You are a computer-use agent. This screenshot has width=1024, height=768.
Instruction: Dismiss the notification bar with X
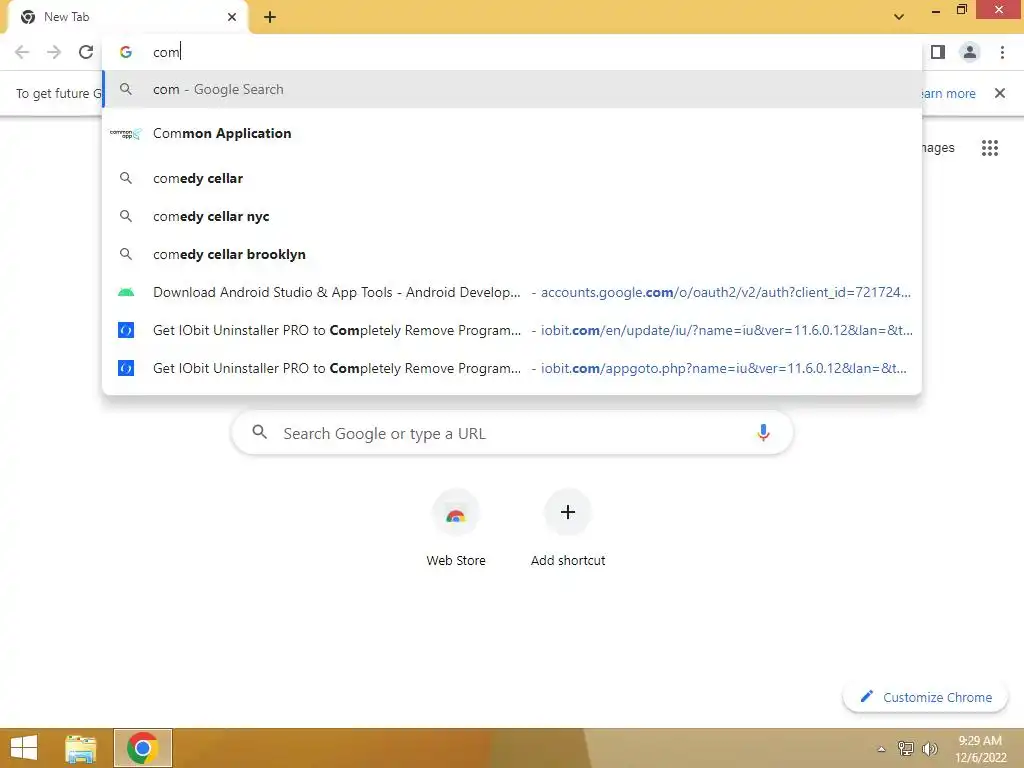pos(1000,93)
